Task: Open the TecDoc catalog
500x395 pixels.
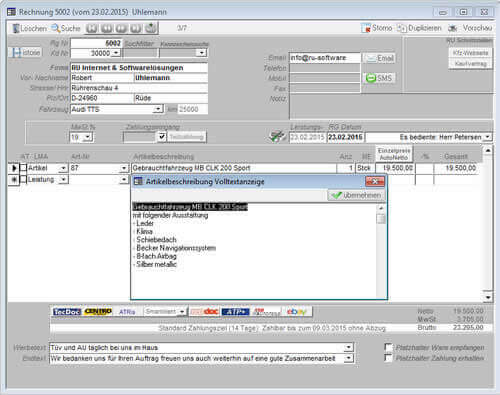Action: pos(67,312)
